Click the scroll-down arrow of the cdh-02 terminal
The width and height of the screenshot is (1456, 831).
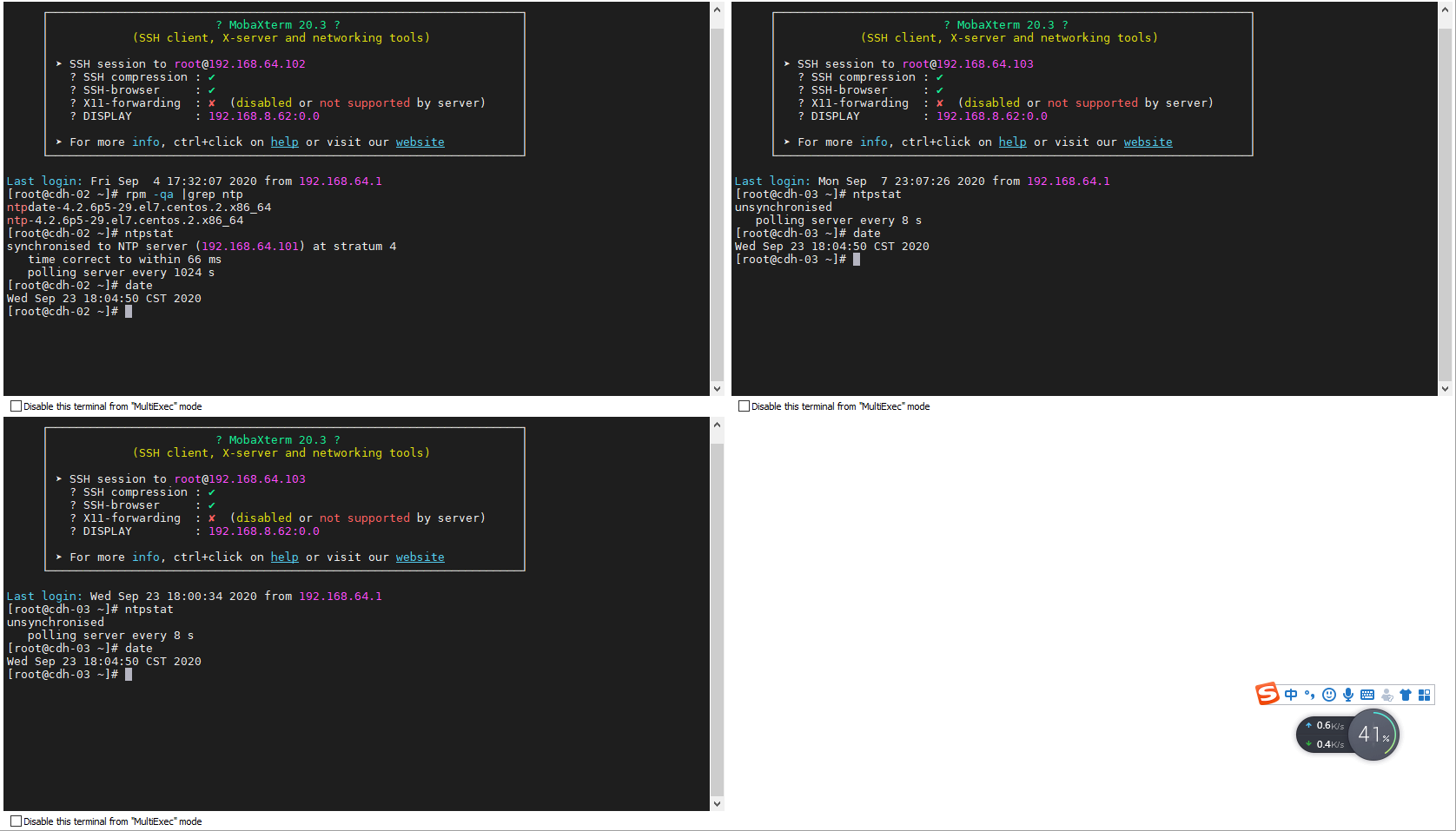pos(717,389)
